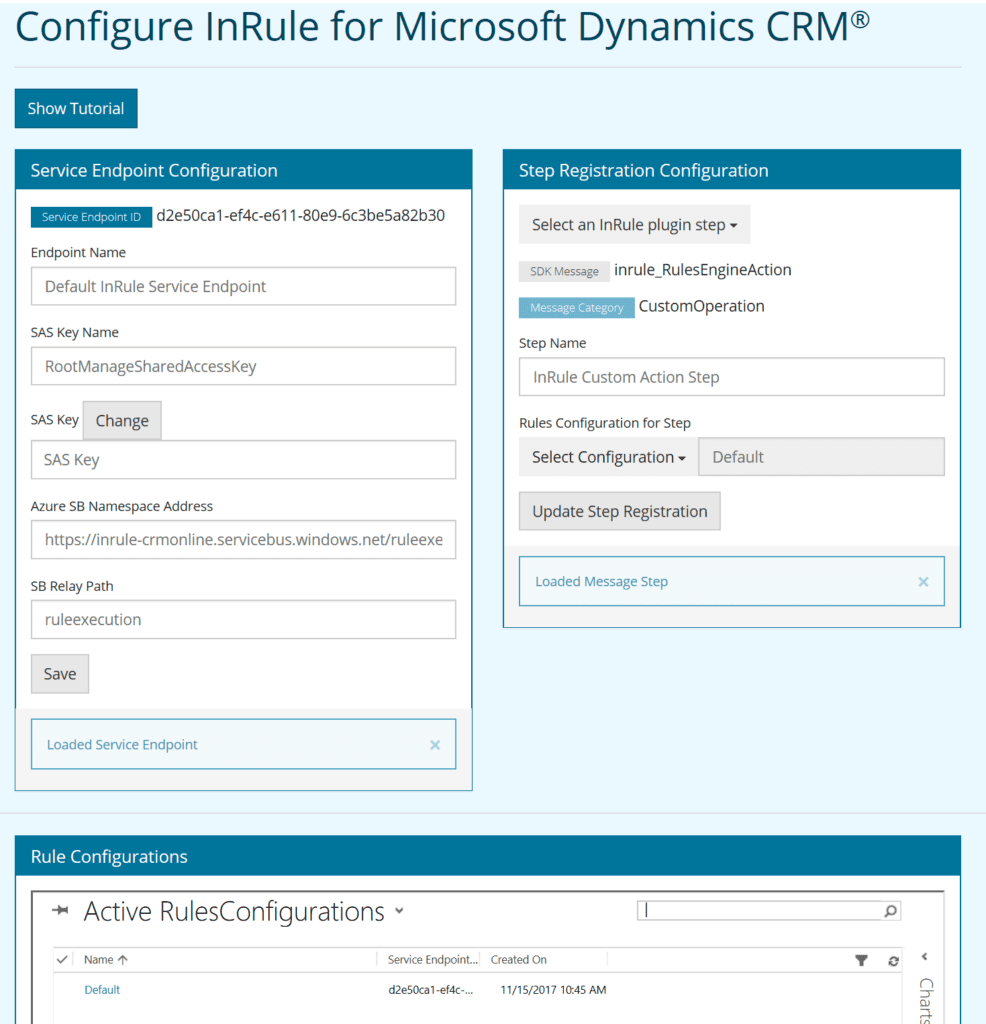Save the service endpoint configuration
This screenshot has width=986, height=1024.
pyautogui.click(x=60, y=674)
